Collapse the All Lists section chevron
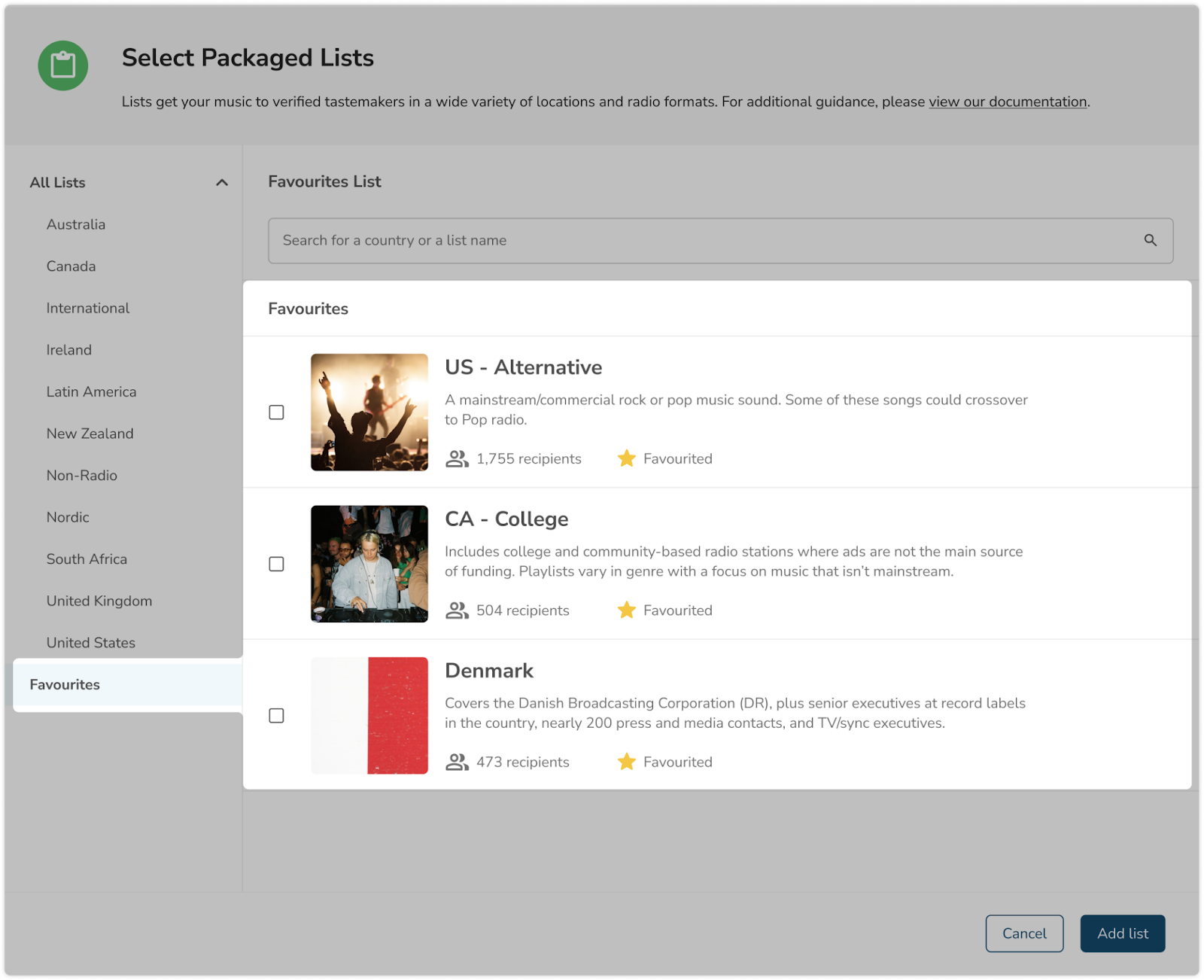The width and height of the screenshot is (1204, 980). coord(221,183)
